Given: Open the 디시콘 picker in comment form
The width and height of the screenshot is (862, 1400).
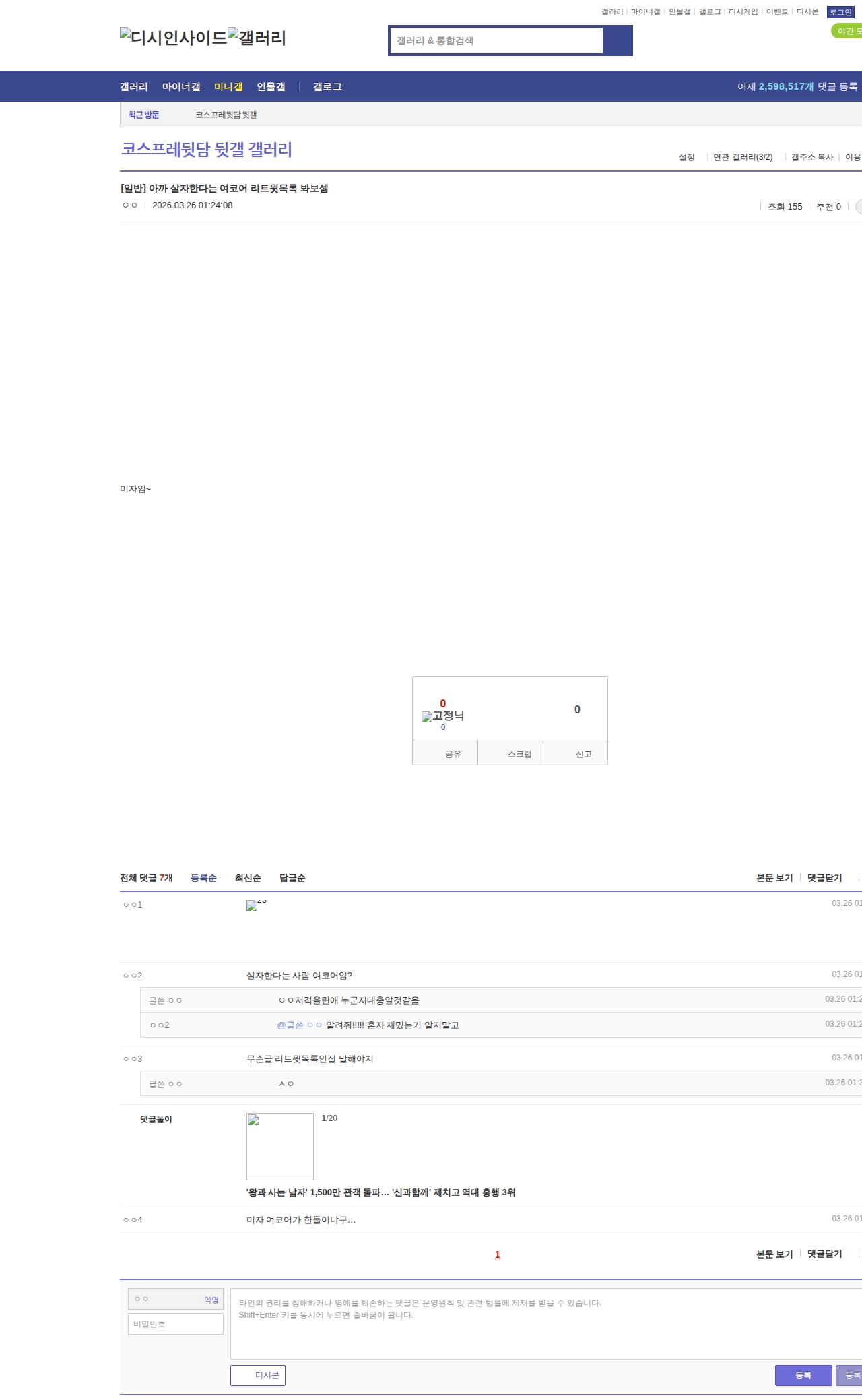Looking at the screenshot, I should (x=258, y=1375).
